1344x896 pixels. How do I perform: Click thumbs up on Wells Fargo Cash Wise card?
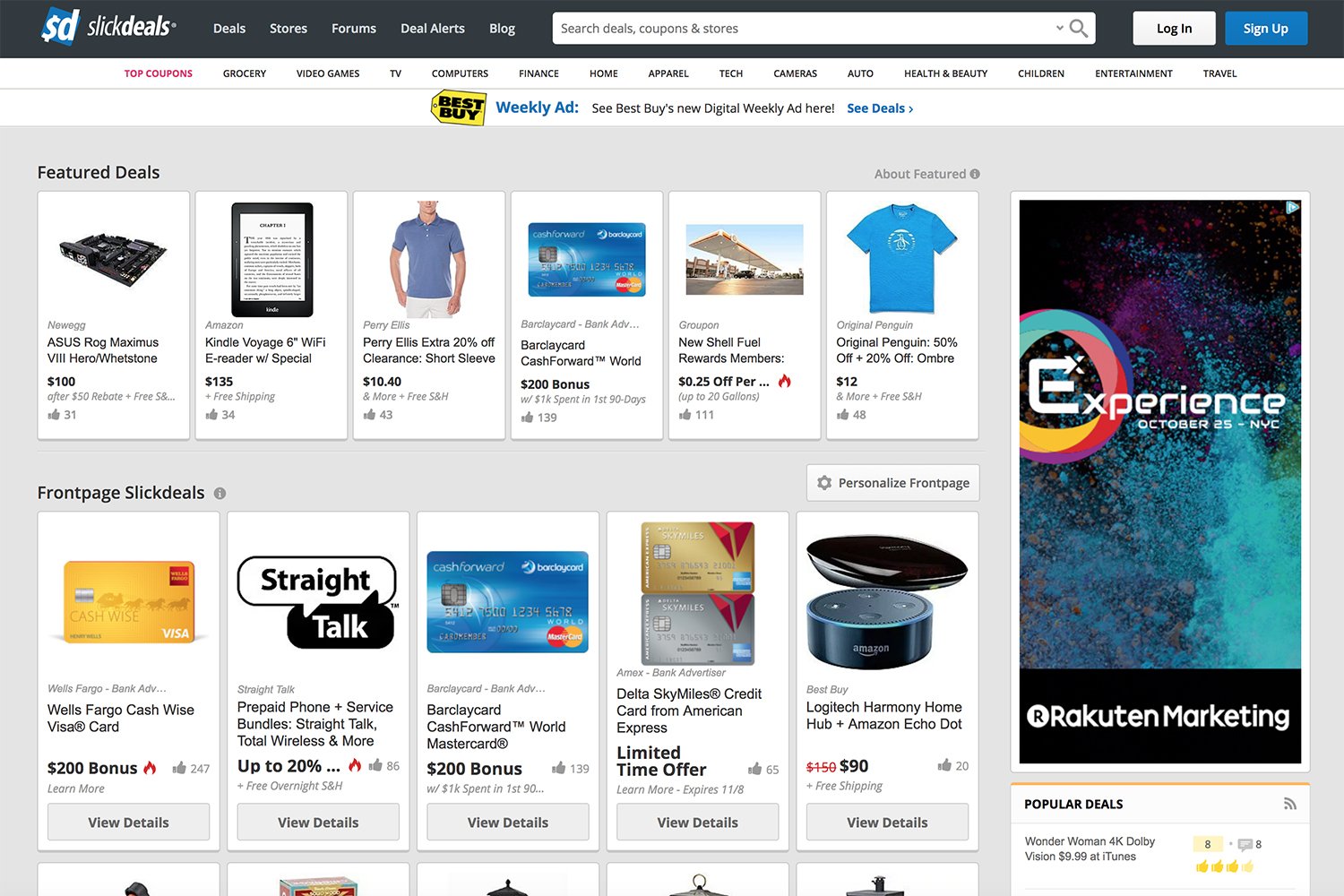pyautogui.click(x=179, y=768)
